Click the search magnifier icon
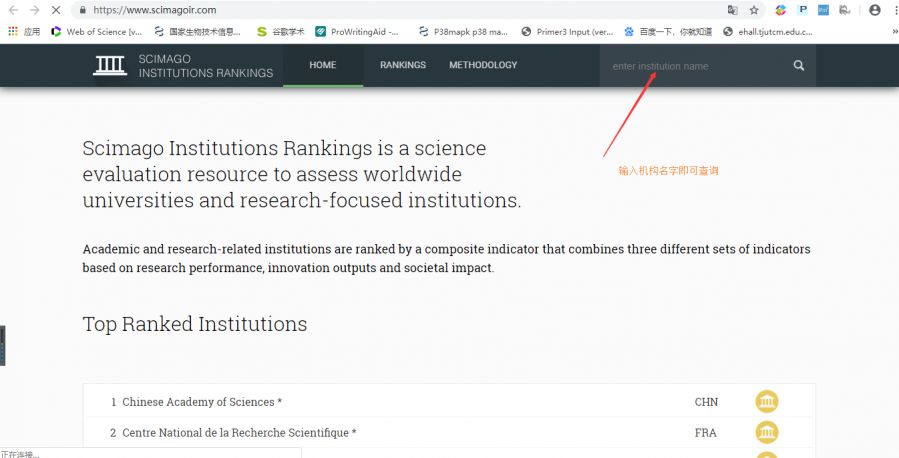The height and width of the screenshot is (458, 899). (799, 65)
